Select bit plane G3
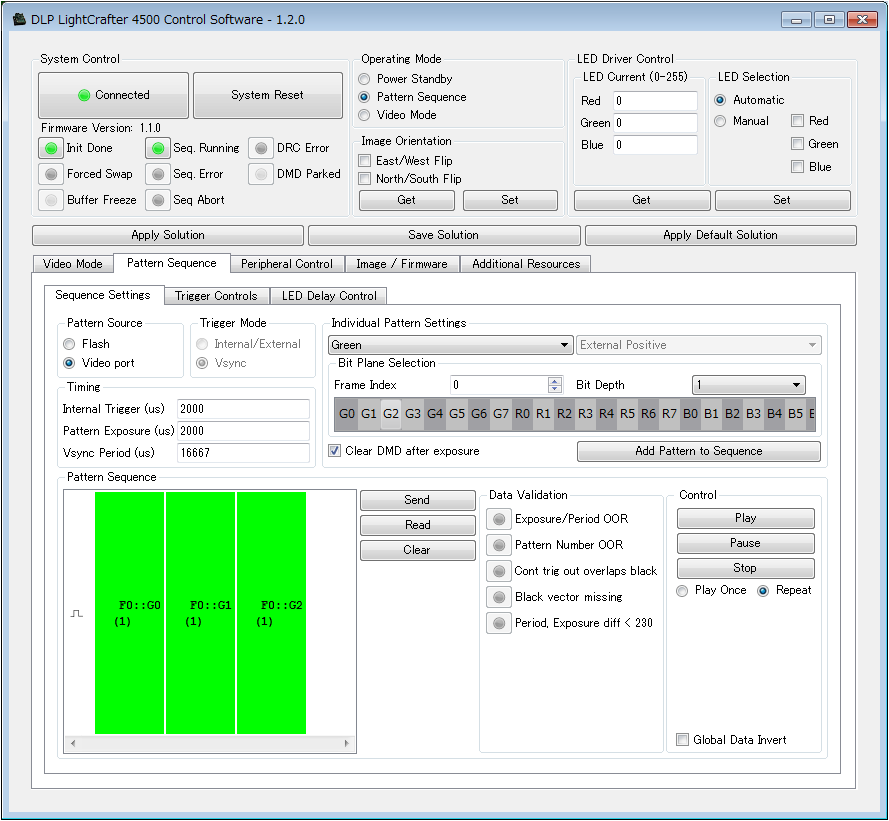This screenshot has height=821, width=889. pos(413,414)
